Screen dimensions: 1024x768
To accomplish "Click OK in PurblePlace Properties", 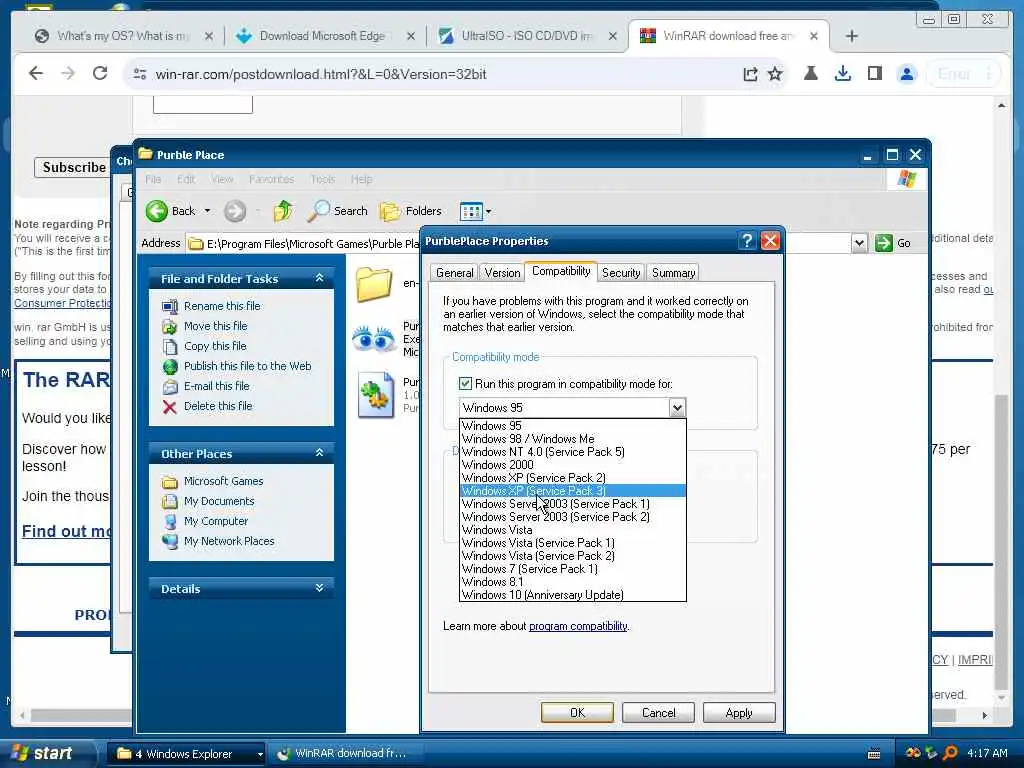I will tap(577, 712).
